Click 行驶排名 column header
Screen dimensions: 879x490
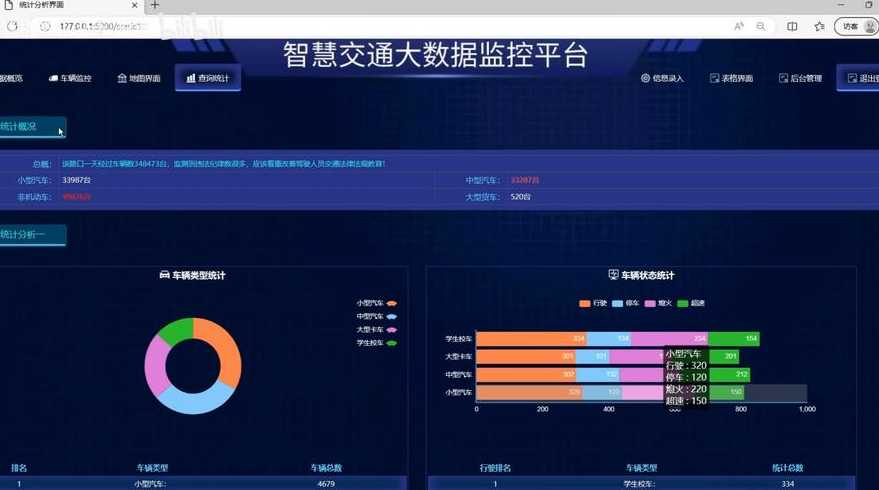coord(495,468)
